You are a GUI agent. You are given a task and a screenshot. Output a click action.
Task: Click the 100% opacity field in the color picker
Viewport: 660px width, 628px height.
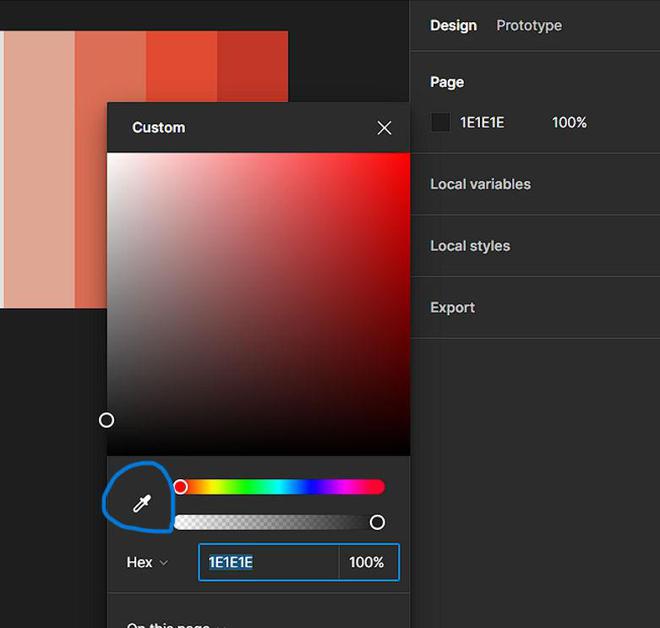(x=368, y=562)
